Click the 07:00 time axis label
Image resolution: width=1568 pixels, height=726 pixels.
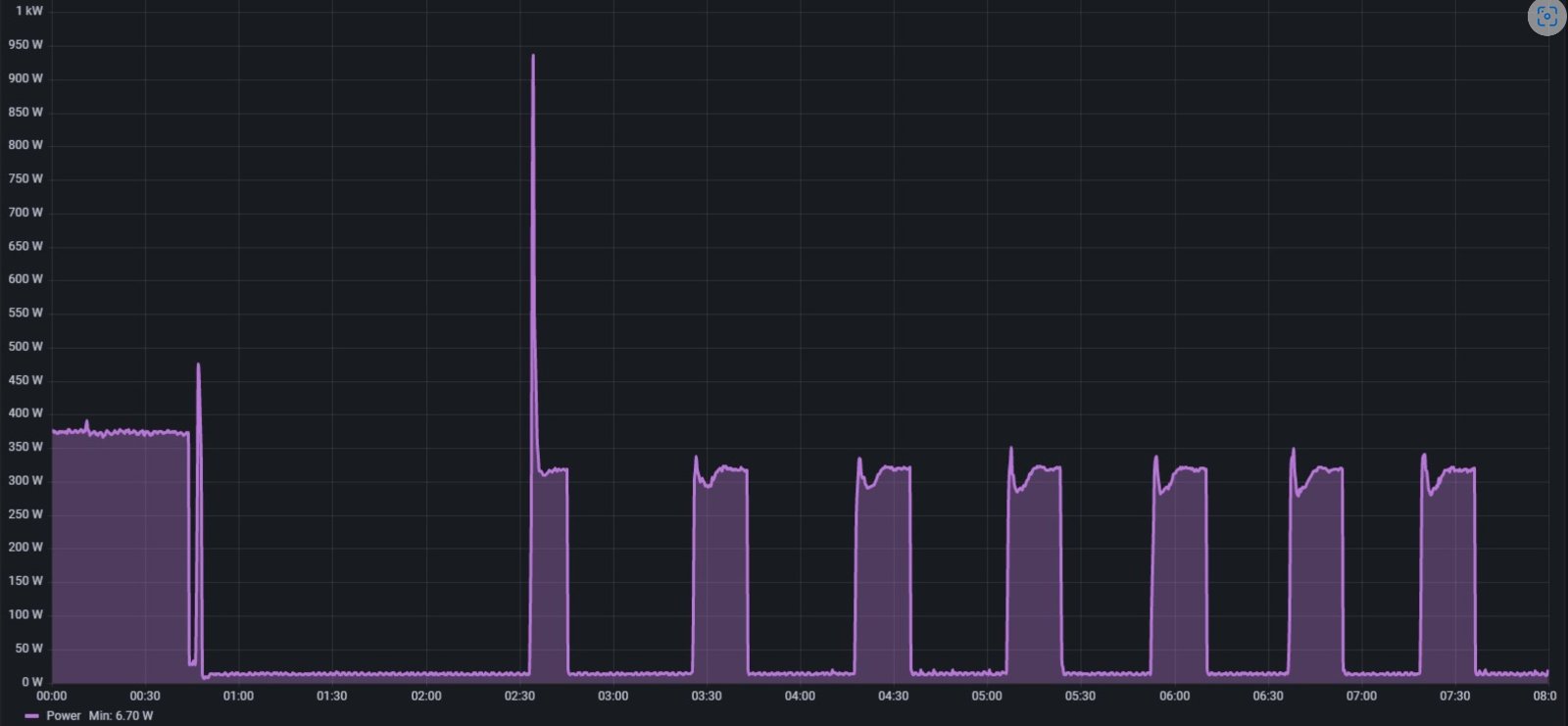tap(1361, 697)
